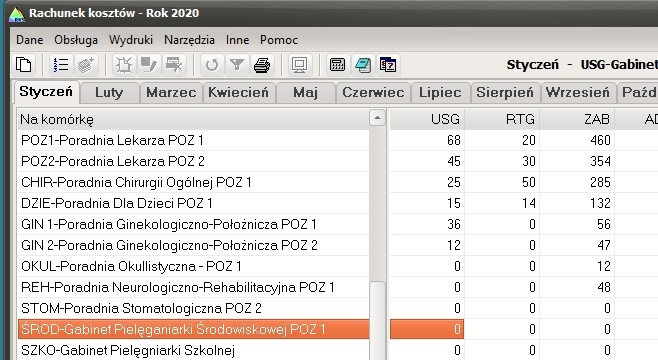658x360 pixels.
Task: Select row GIN 1-Poradnia Ginekologiczno-Położnicza POZ 1
Action: pyautogui.click(x=193, y=224)
